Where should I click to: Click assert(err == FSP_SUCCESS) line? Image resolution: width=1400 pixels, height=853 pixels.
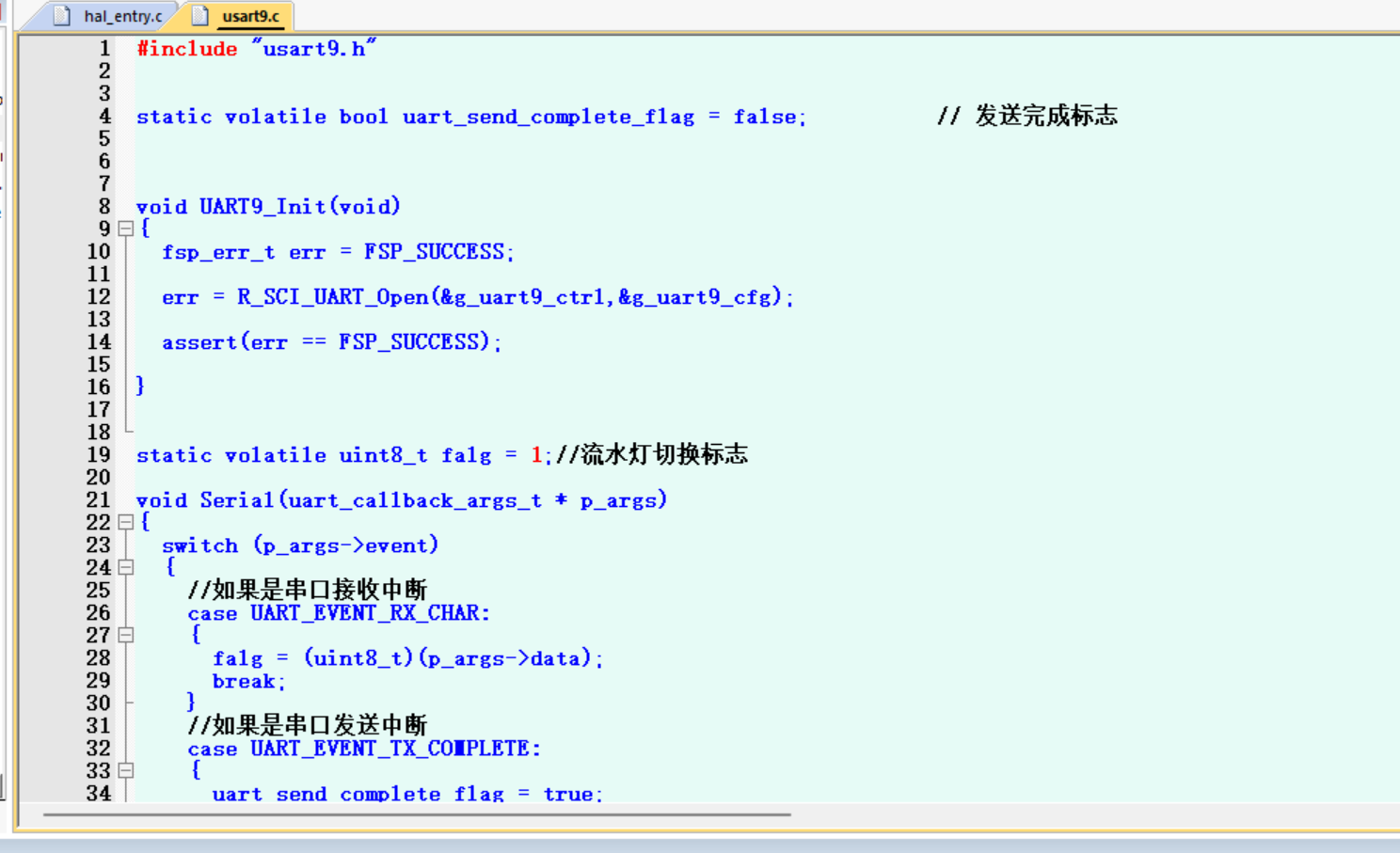(x=331, y=342)
